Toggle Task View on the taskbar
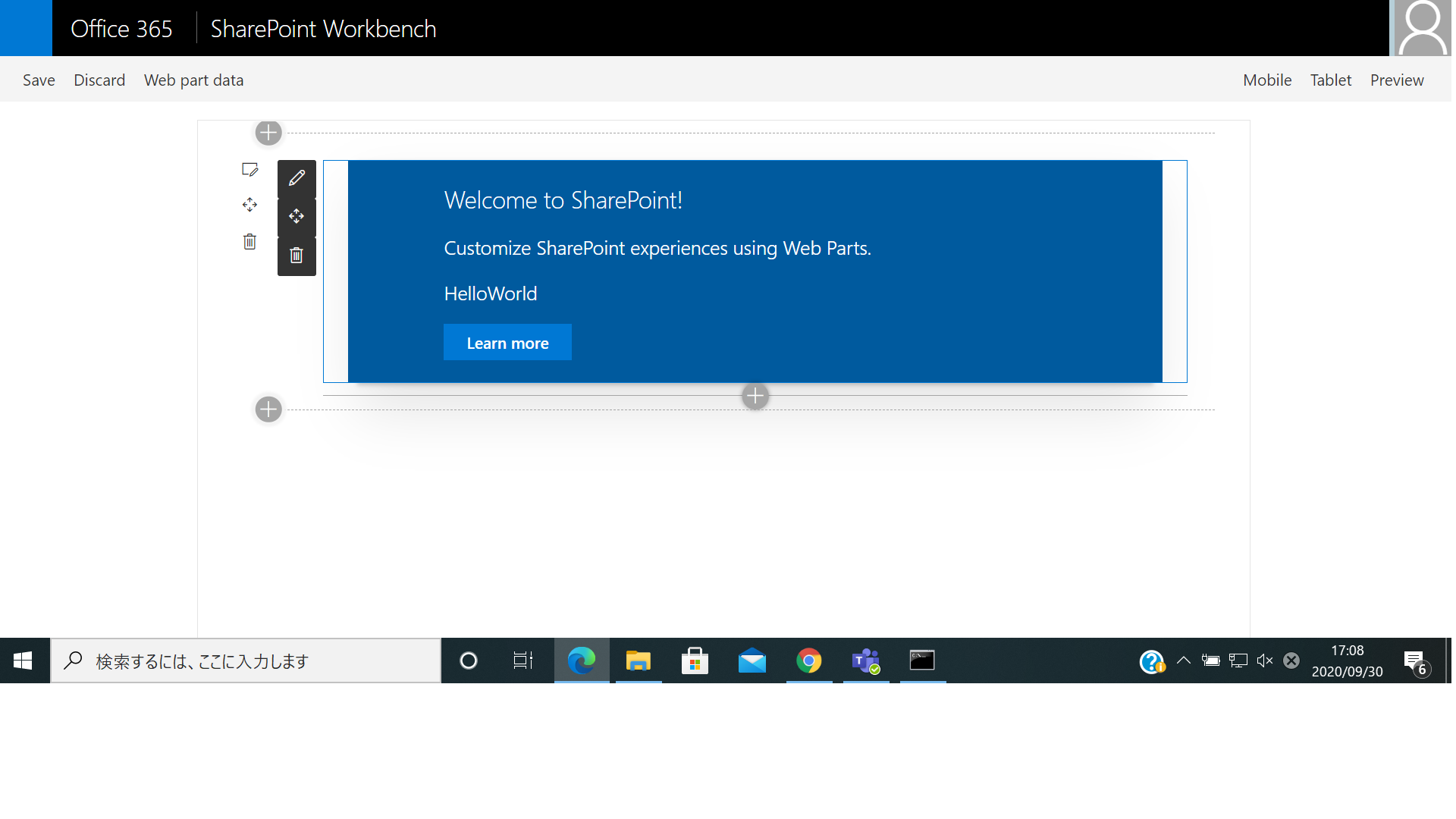The height and width of the screenshot is (819, 1456). 522,661
